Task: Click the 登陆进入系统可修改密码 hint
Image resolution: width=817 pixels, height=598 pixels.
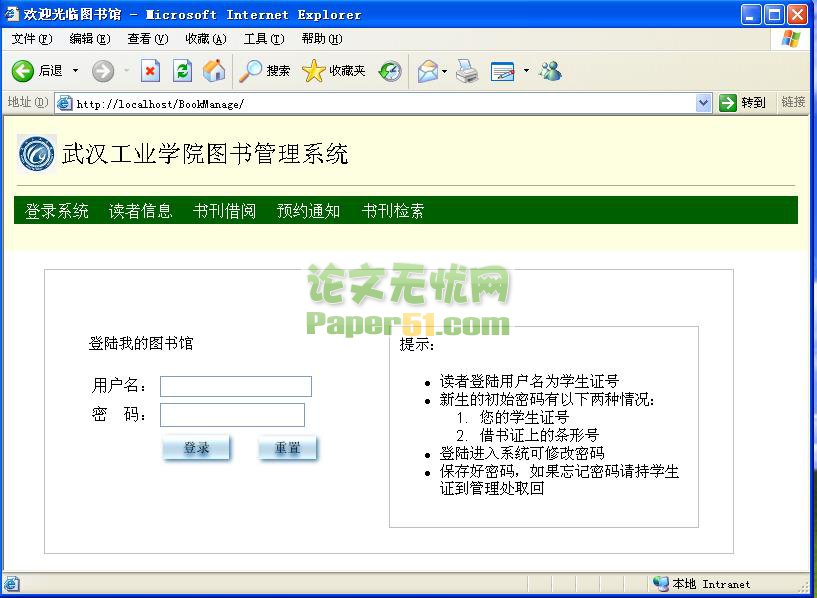Action: pyautogui.click(x=522, y=453)
